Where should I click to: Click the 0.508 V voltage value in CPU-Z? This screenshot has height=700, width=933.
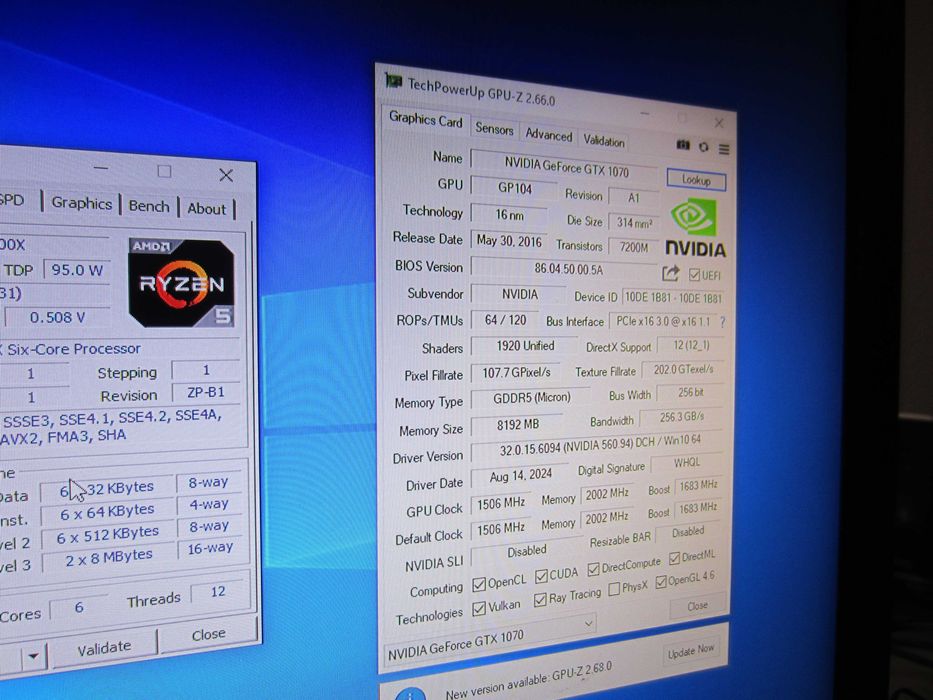click(x=57, y=317)
